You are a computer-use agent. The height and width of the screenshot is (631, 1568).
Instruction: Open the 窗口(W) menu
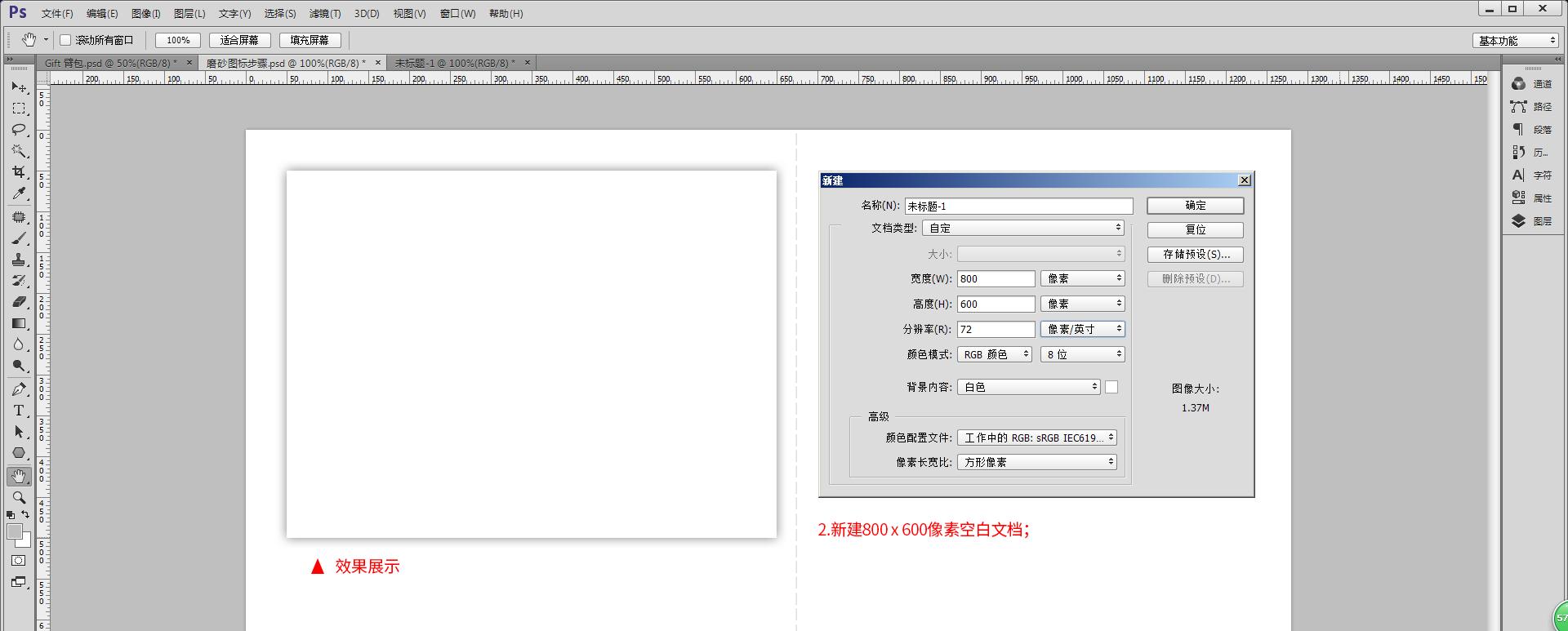coord(457,14)
